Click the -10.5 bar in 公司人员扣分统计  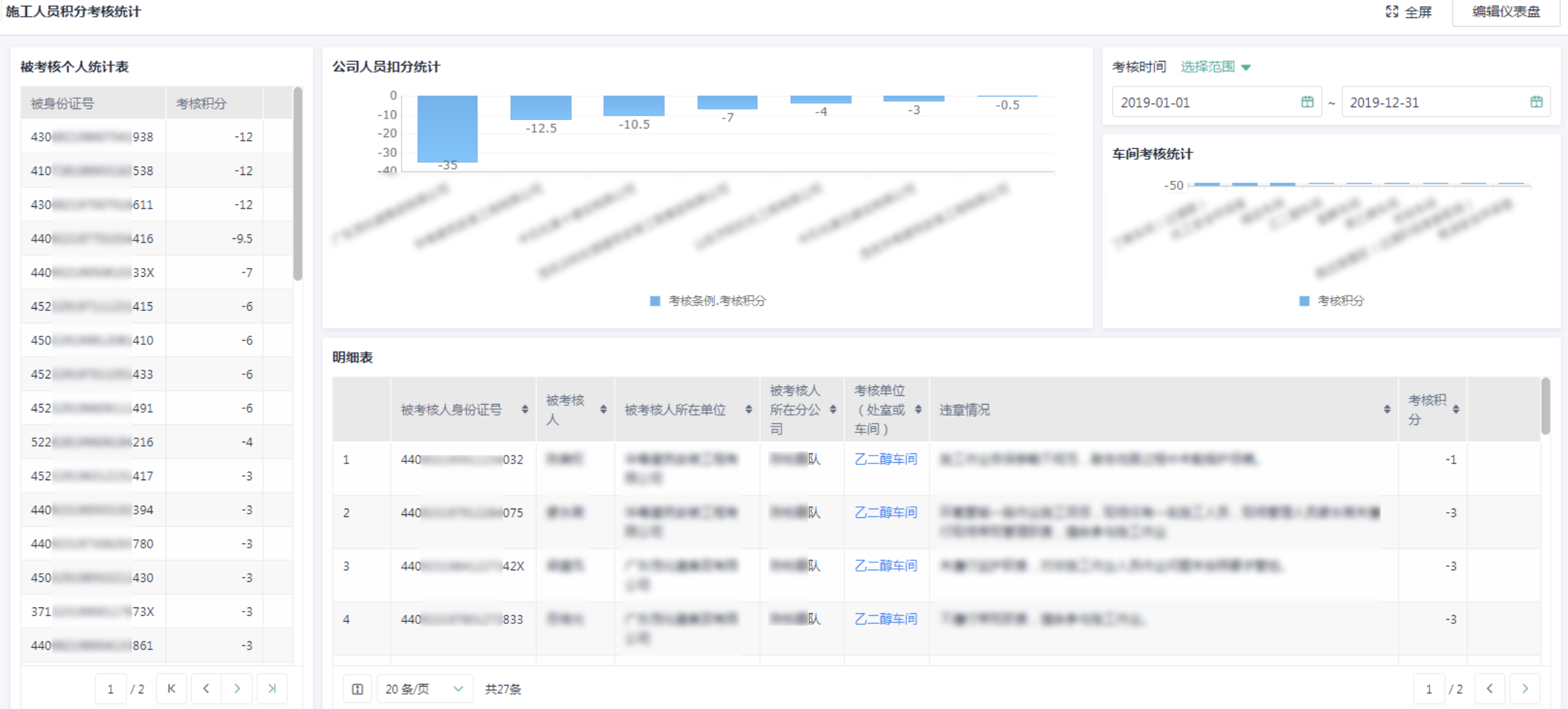(634, 105)
